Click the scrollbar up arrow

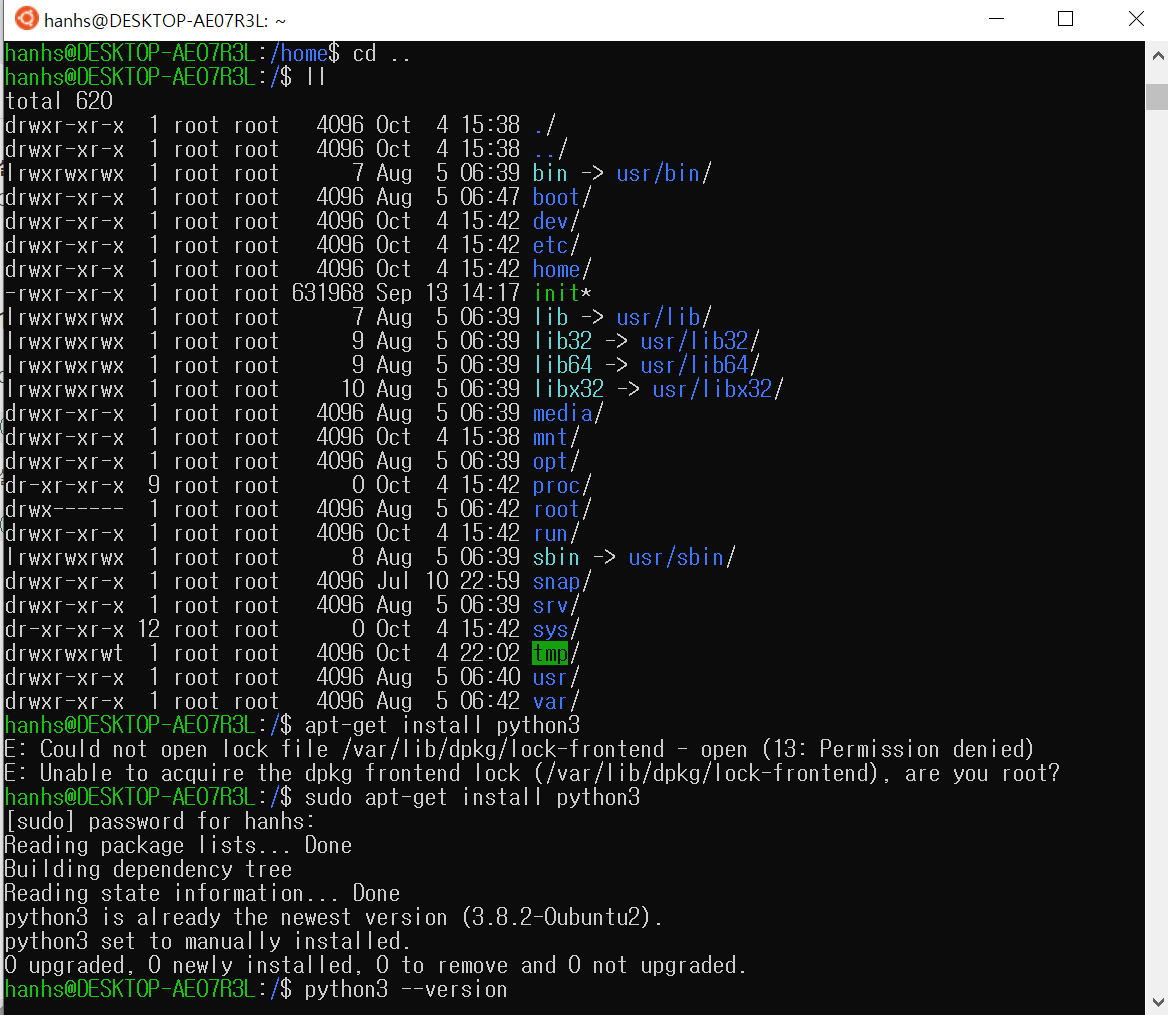1157,55
